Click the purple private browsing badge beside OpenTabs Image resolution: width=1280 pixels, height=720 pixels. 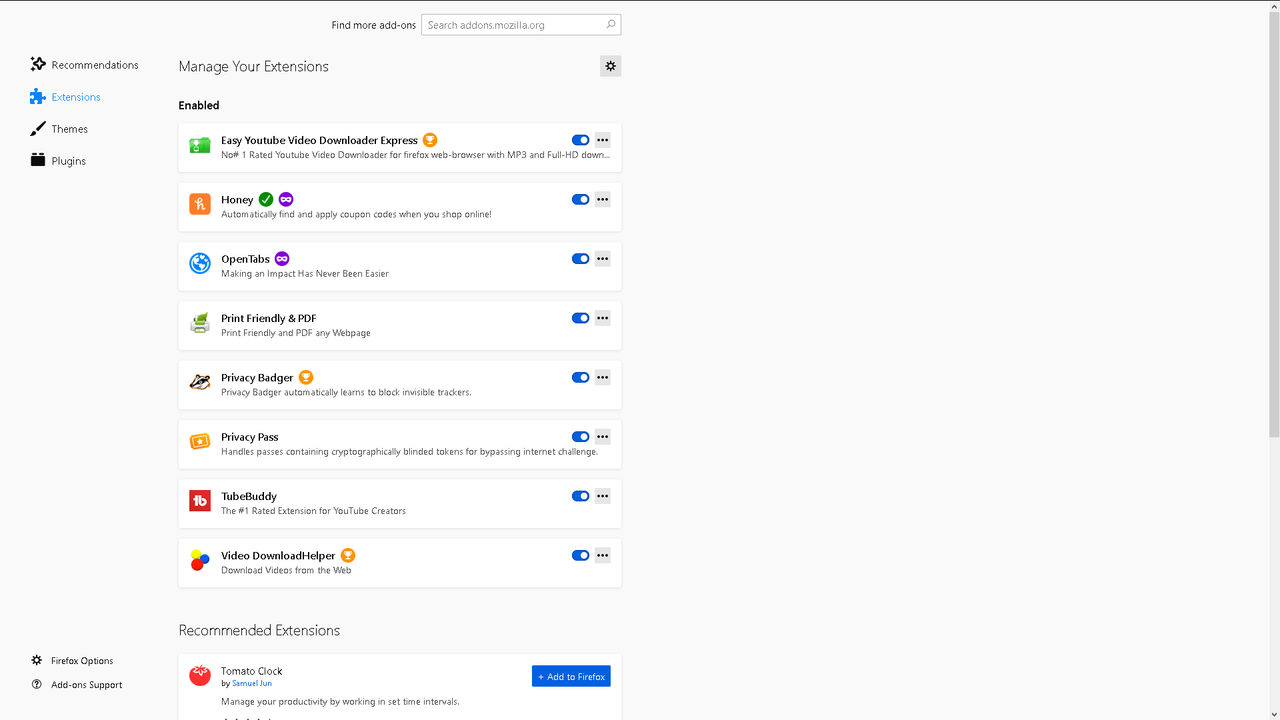click(282, 259)
